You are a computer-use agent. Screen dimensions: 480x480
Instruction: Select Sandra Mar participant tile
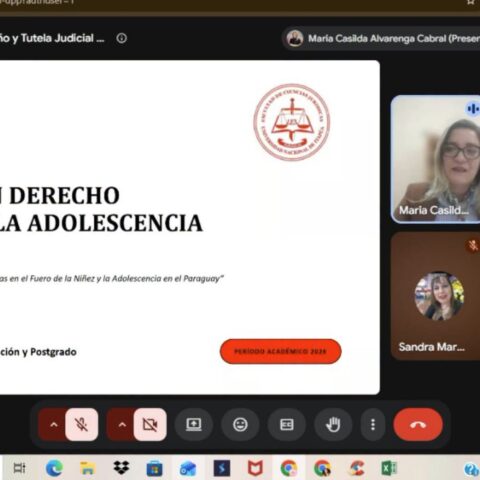click(435, 296)
